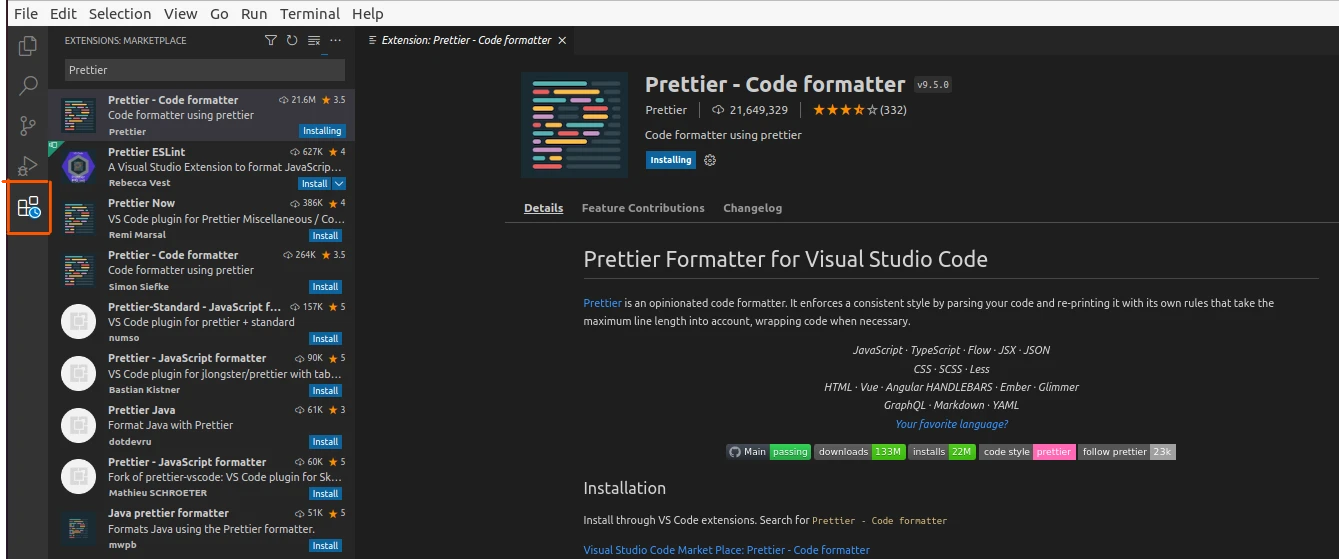This screenshot has width=1339, height=559.
Task: Install the Prettier Now extension
Action: [325, 236]
